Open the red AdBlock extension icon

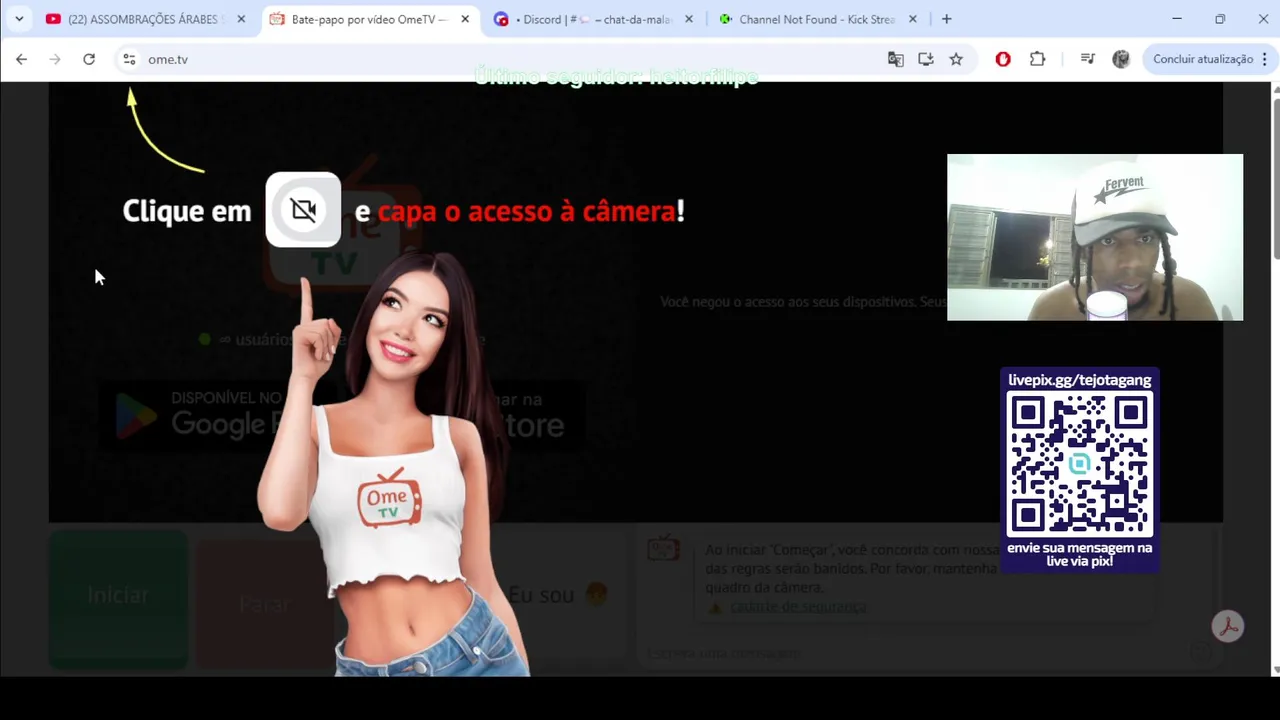[1003, 59]
